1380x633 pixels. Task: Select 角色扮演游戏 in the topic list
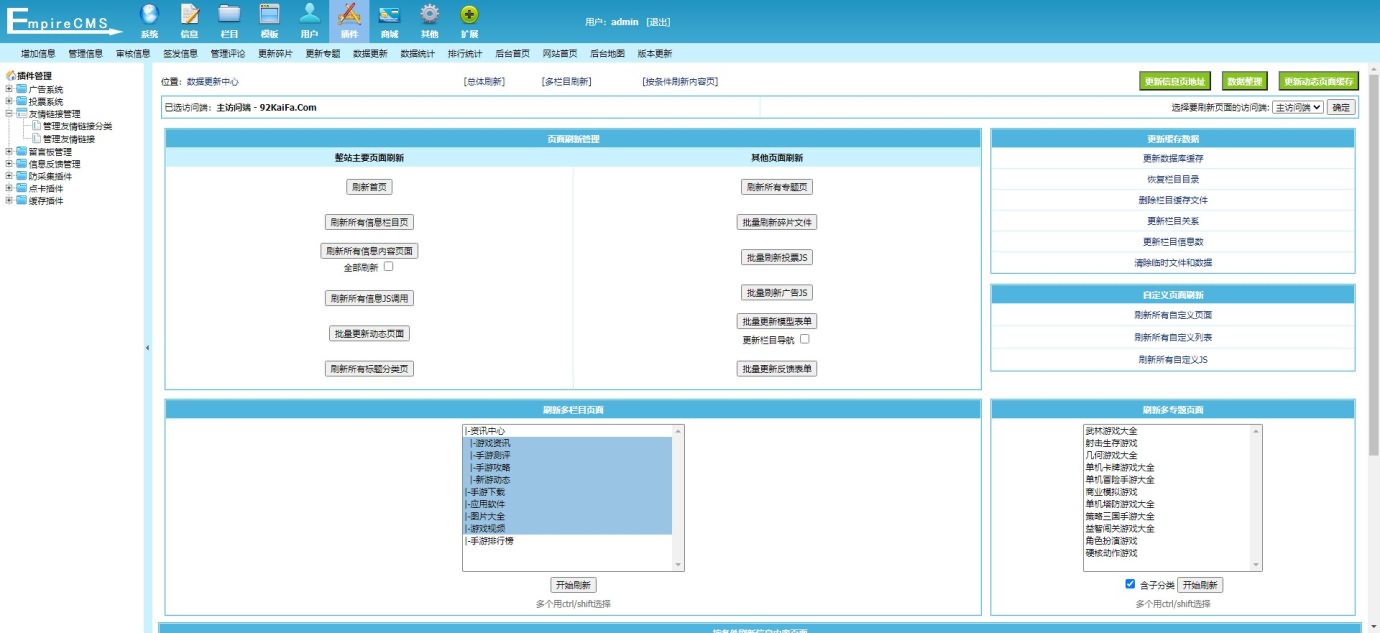coord(1166,541)
